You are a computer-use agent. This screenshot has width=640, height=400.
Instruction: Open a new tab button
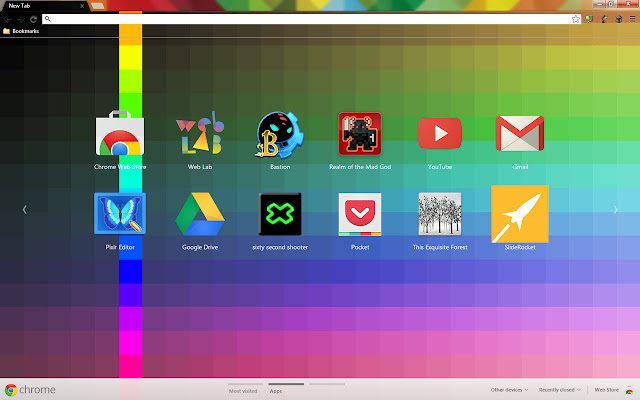[x=97, y=6]
